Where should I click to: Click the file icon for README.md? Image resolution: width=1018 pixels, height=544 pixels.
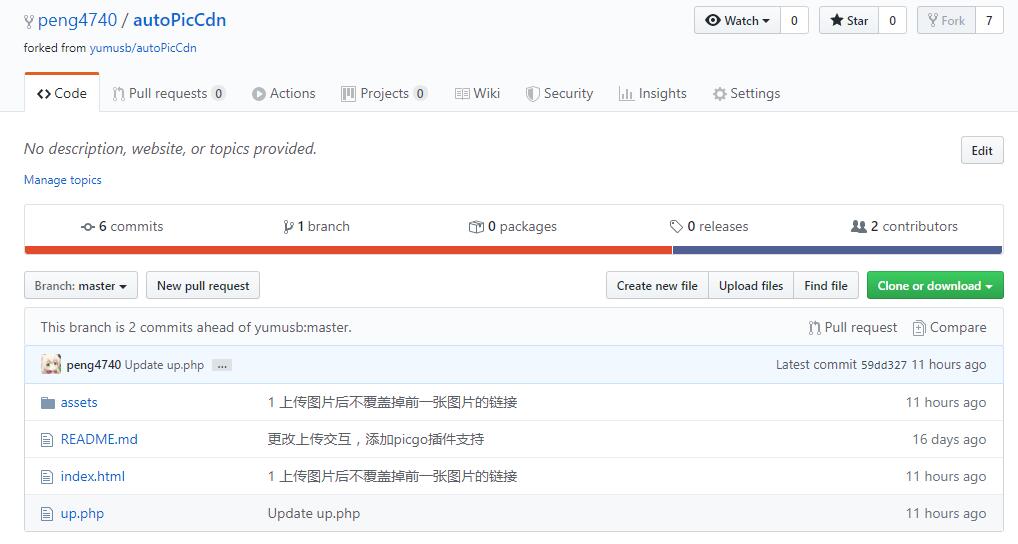(x=47, y=440)
